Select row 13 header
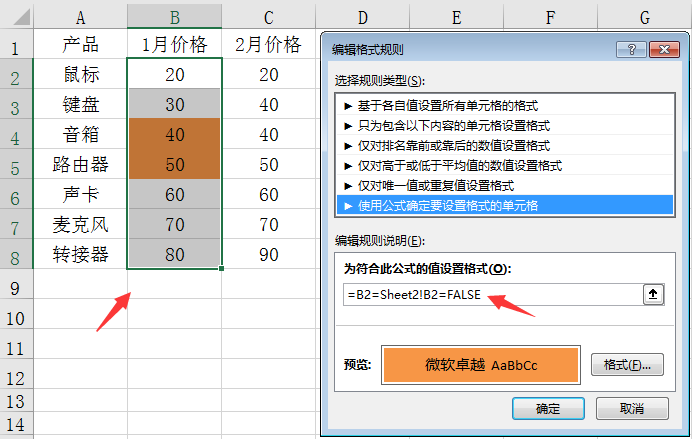This screenshot has height=439, width=692. pos(16,400)
